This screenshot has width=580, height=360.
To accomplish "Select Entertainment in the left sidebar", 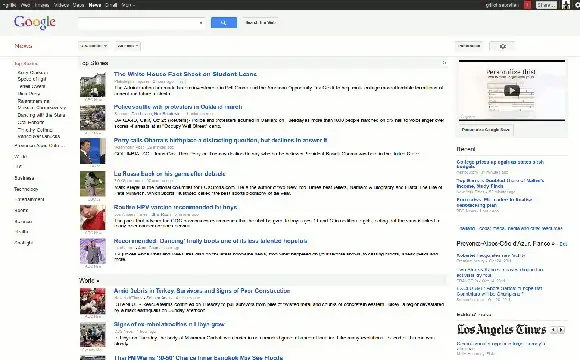I will [x=29, y=199].
